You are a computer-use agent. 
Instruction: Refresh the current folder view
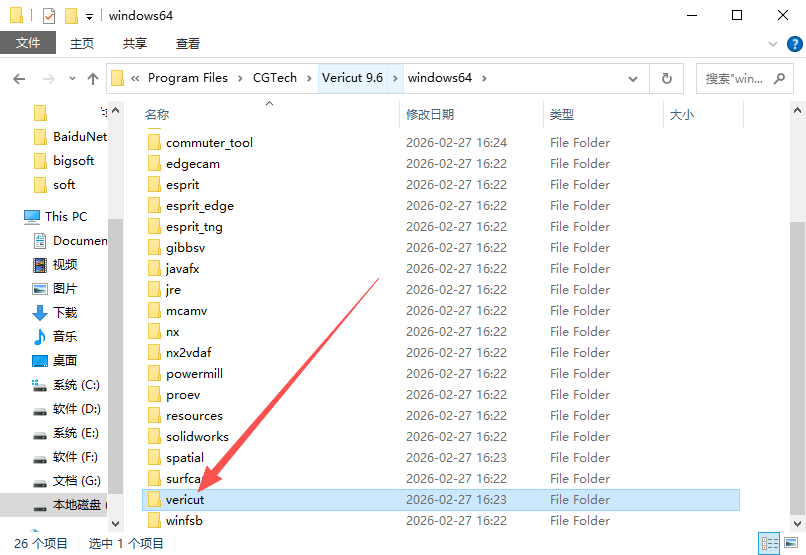[x=666, y=78]
